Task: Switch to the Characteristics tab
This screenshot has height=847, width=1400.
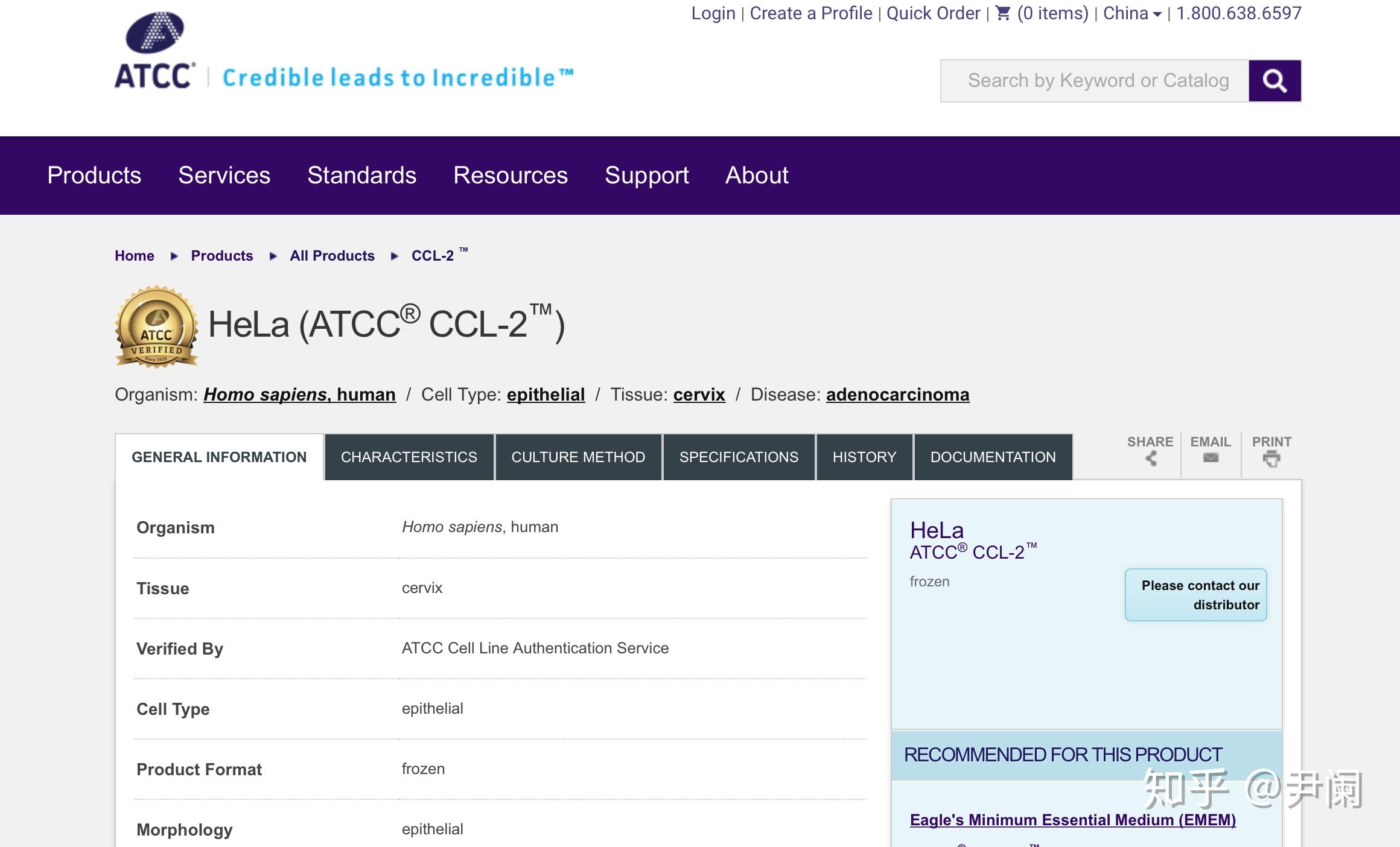Action: click(x=409, y=457)
